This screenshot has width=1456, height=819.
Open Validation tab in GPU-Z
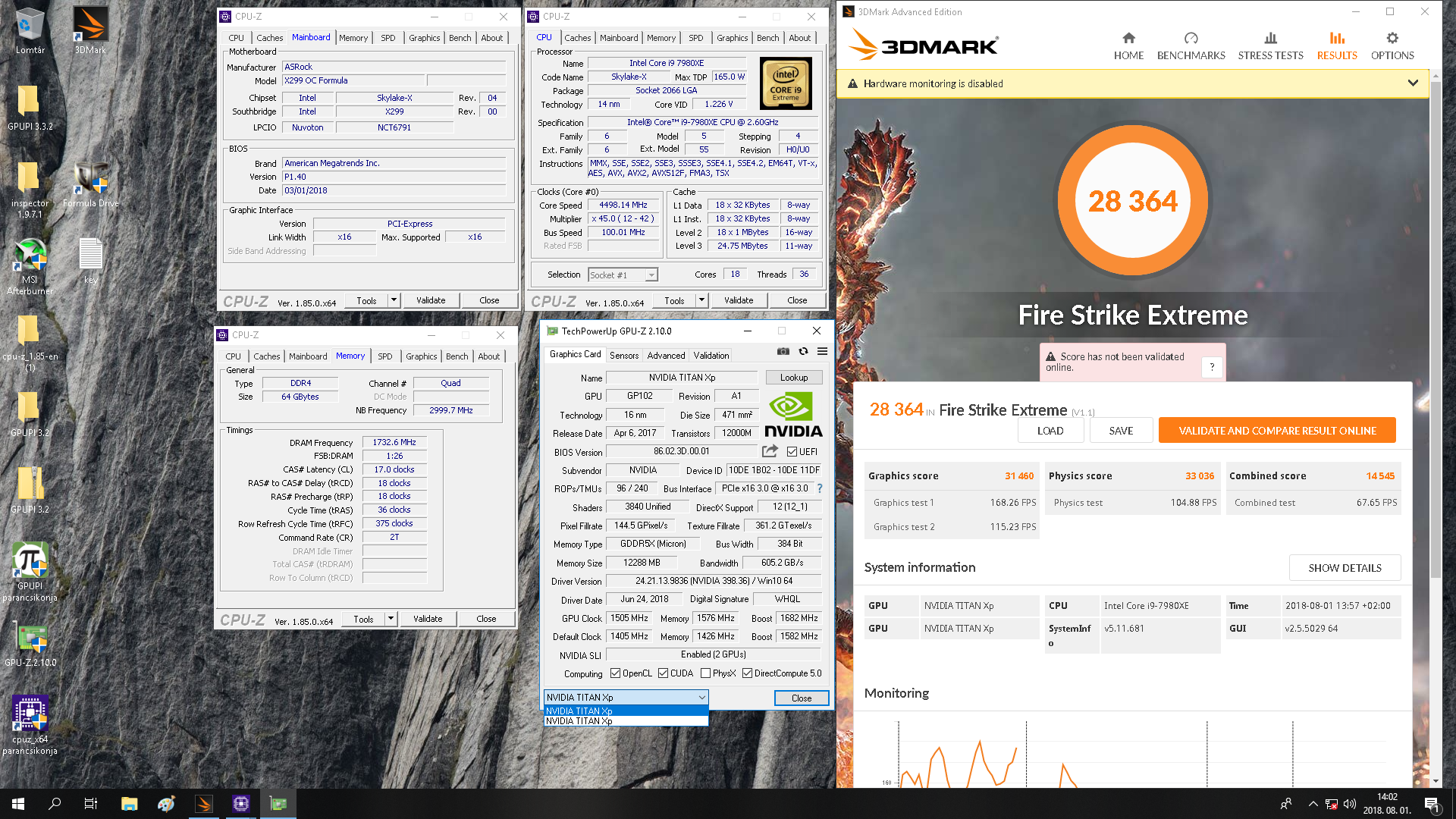point(711,355)
